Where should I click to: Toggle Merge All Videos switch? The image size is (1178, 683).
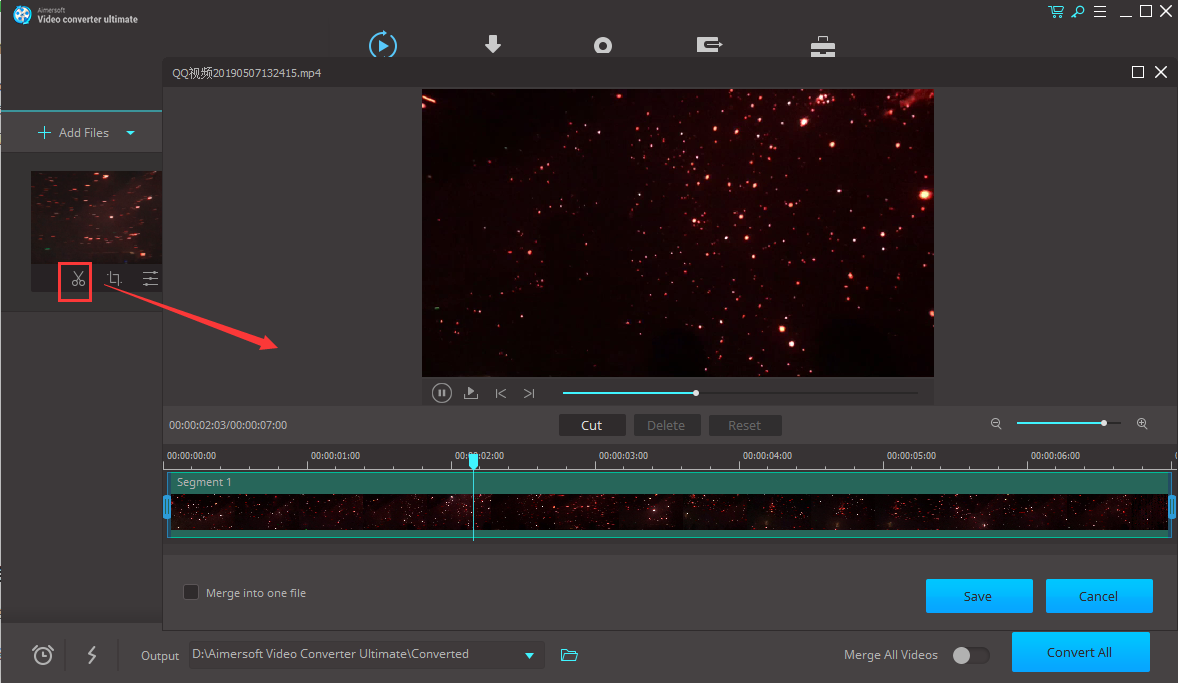[x=971, y=655]
